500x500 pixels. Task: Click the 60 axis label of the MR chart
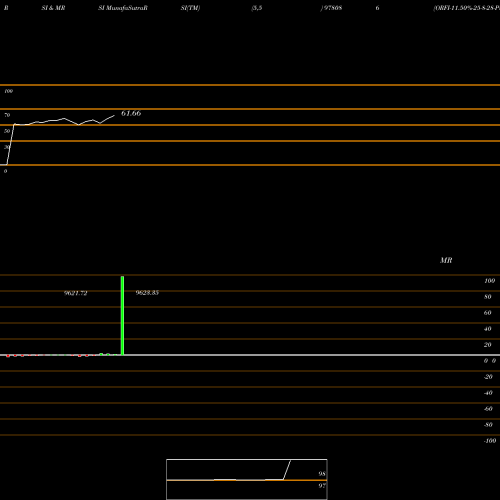click(x=487, y=313)
